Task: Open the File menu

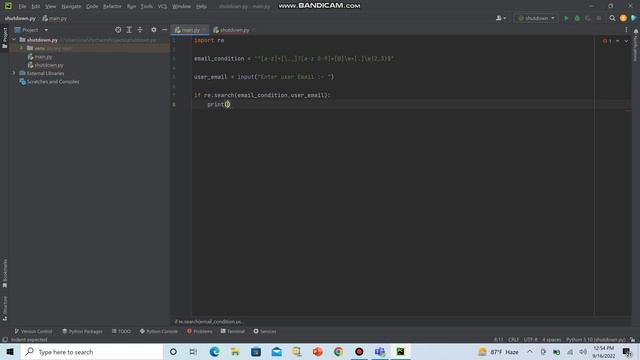Action: coord(22,7)
